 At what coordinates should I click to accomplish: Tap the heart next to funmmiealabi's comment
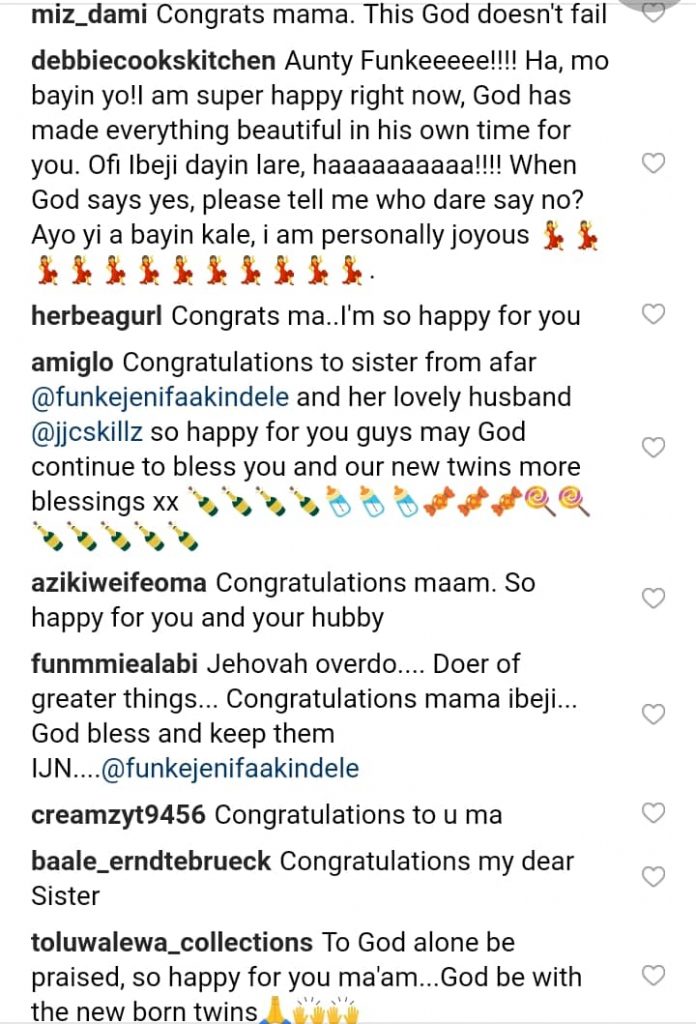tap(653, 715)
